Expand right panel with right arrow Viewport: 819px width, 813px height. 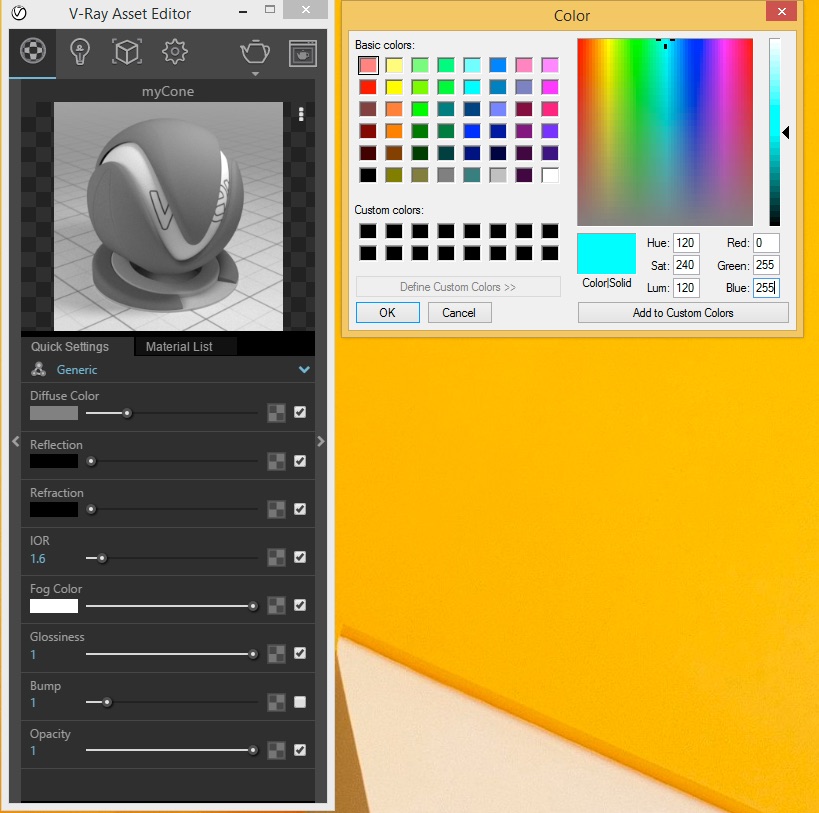click(x=321, y=441)
